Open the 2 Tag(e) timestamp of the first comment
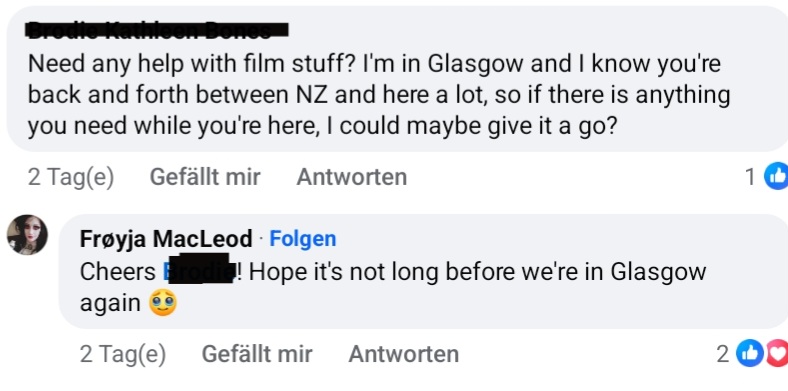This screenshot has height=391, width=788. click(71, 177)
